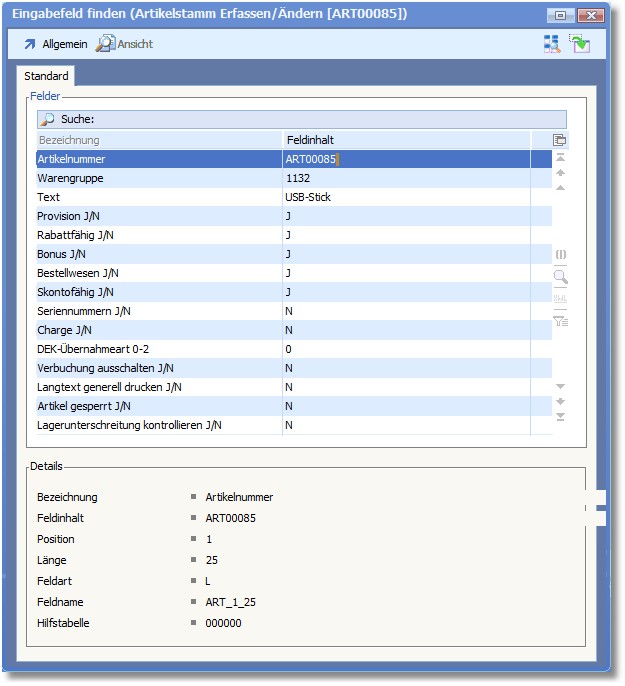This screenshot has height=686, width=625.
Task: Click the magnifier icon beside the table
Action: [x=560, y=277]
